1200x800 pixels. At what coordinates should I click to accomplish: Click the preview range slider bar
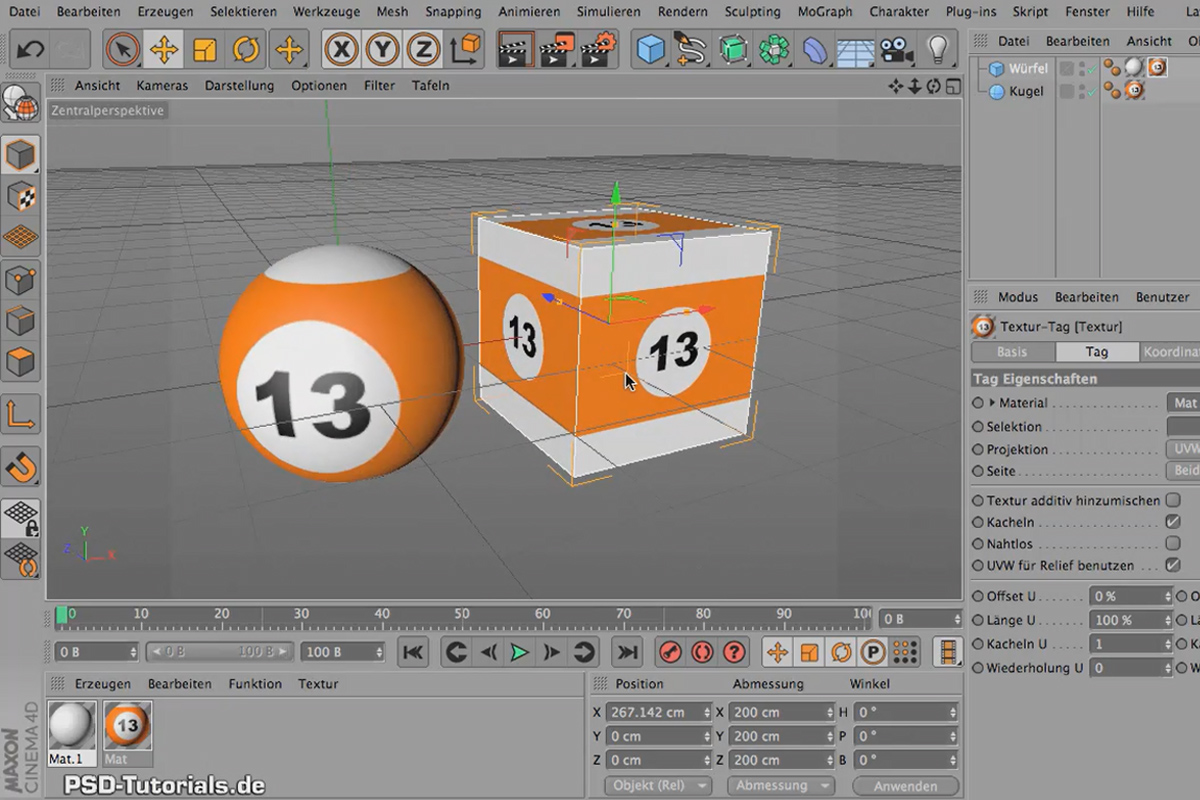click(x=219, y=652)
